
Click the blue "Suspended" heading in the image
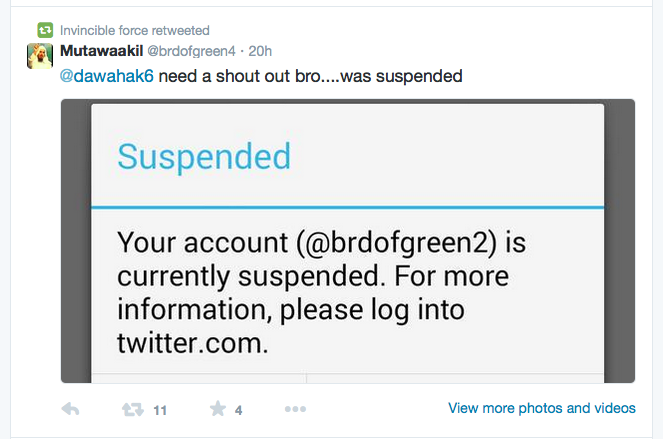(204, 157)
